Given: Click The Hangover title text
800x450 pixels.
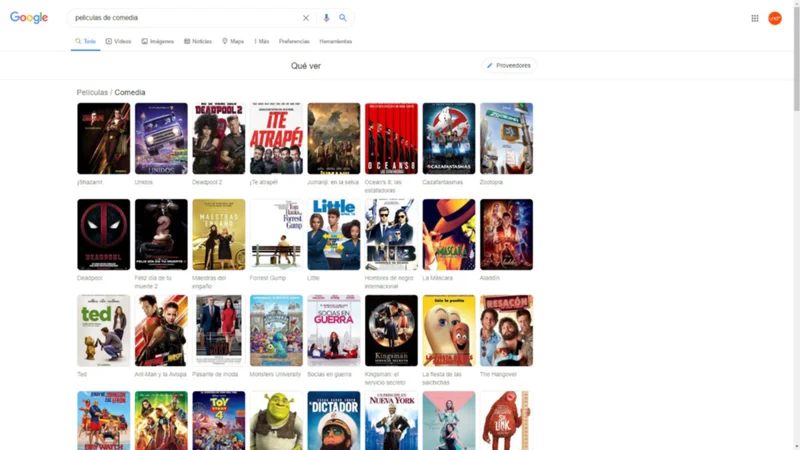Looking at the screenshot, I should click(498, 374).
